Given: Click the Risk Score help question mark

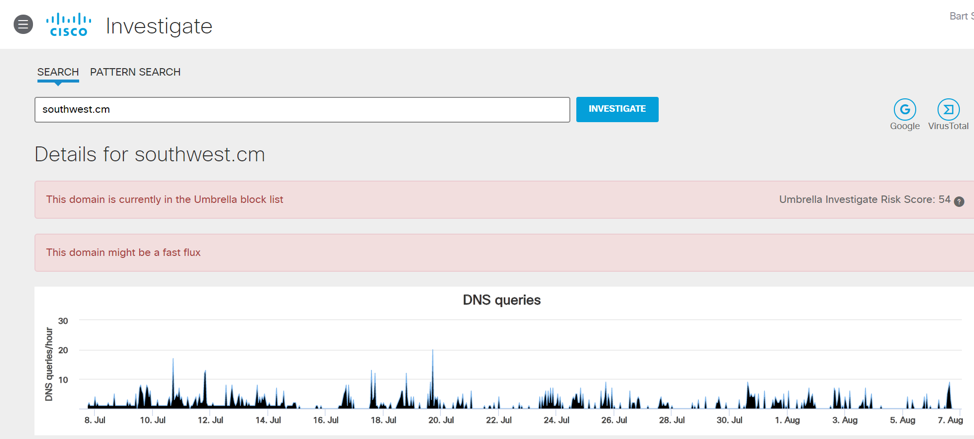Looking at the screenshot, I should [x=959, y=201].
